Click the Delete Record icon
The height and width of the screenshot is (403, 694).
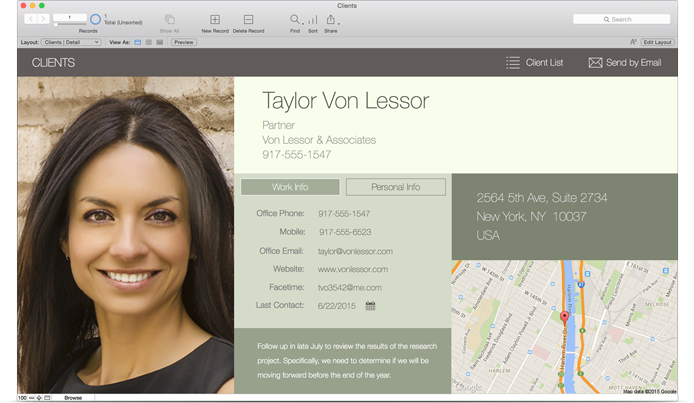[248, 19]
